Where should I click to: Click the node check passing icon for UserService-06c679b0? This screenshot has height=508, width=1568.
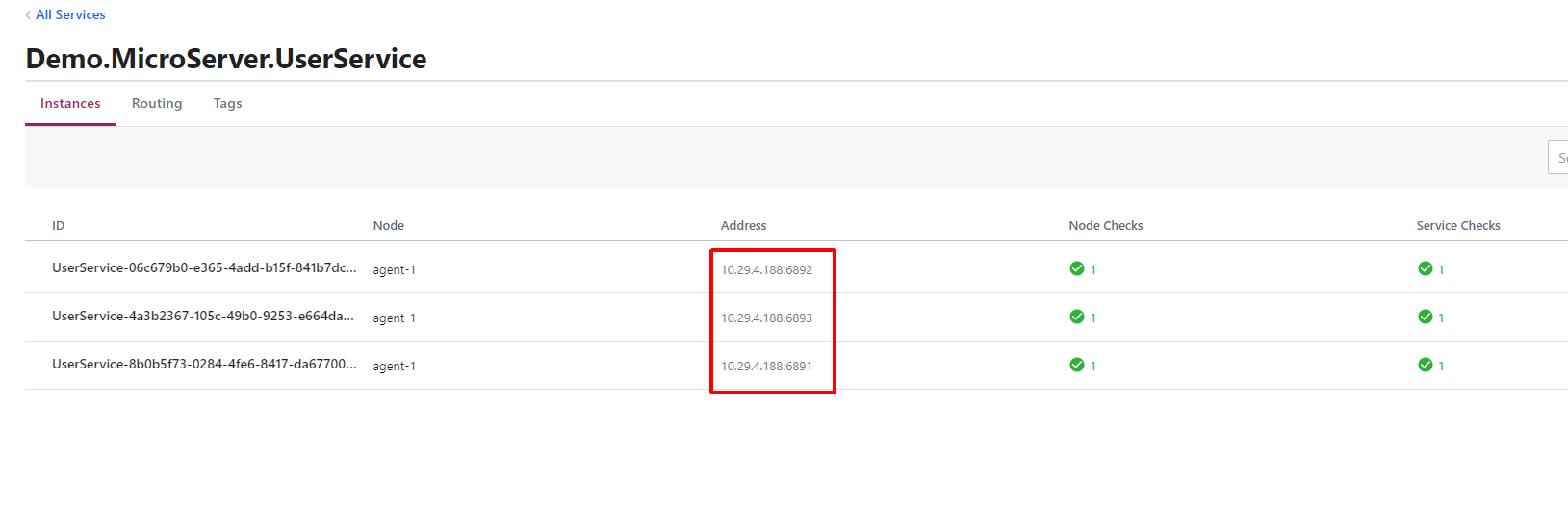(1077, 268)
